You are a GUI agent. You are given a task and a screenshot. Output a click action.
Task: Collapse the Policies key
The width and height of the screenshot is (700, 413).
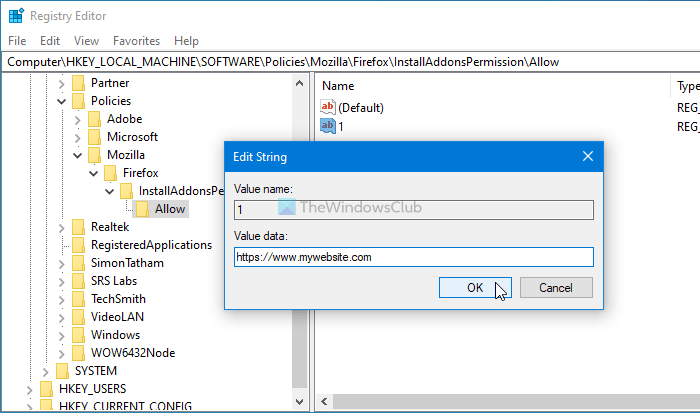[x=62, y=101]
